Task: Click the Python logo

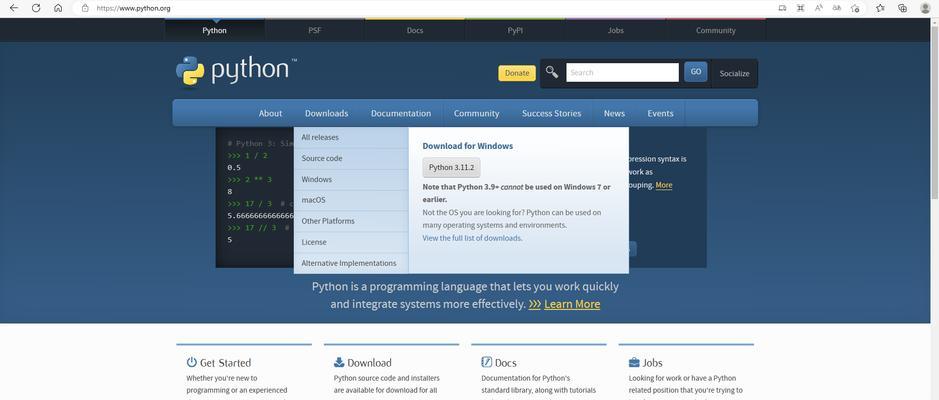Action: click(x=236, y=71)
